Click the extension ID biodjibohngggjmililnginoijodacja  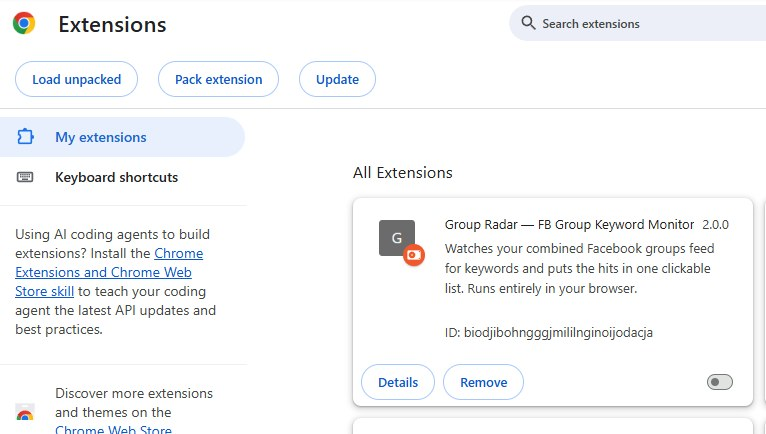point(558,333)
